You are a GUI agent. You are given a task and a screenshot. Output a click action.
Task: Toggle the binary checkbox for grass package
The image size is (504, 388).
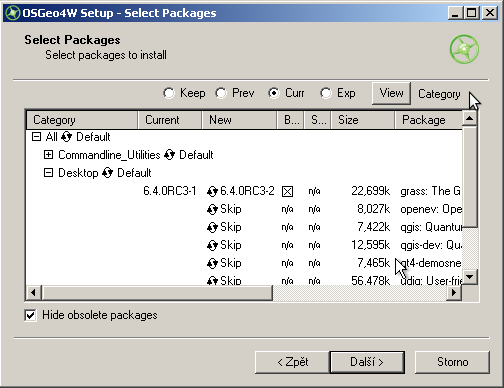pyautogui.click(x=287, y=191)
